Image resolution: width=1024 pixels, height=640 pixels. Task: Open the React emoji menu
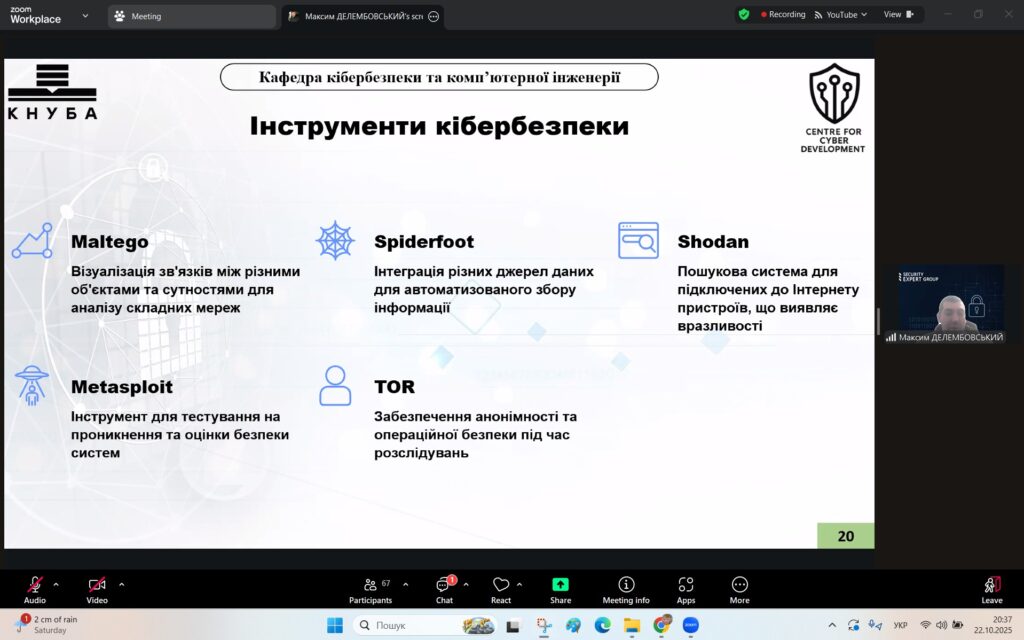(x=501, y=588)
